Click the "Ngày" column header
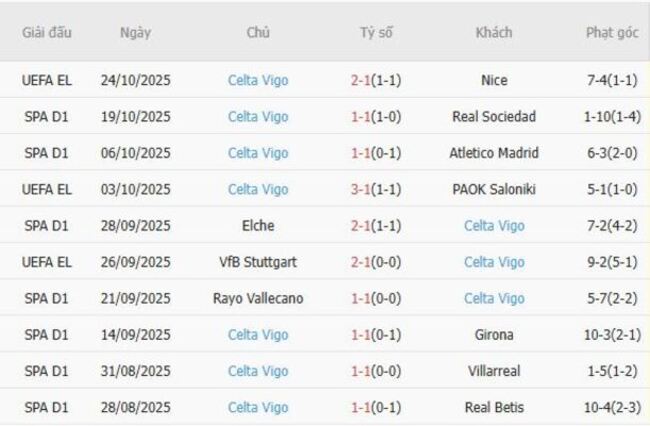 (135, 32)
